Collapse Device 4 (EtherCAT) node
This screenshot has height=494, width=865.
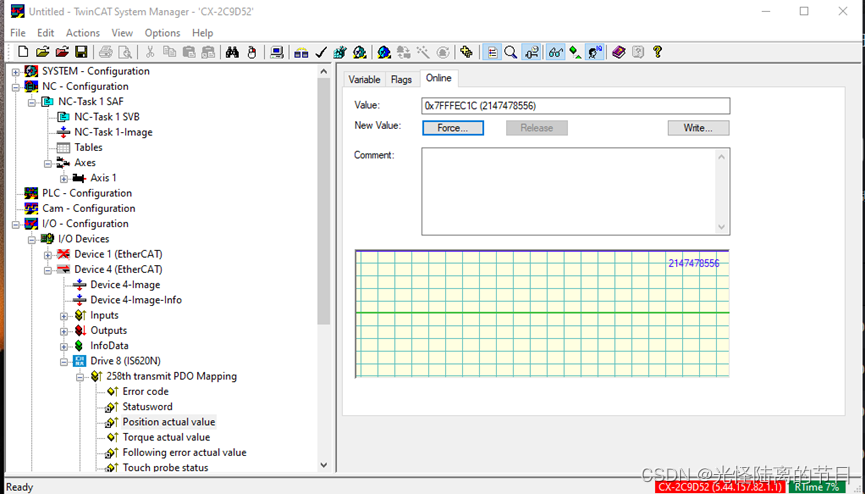point(48,270)
